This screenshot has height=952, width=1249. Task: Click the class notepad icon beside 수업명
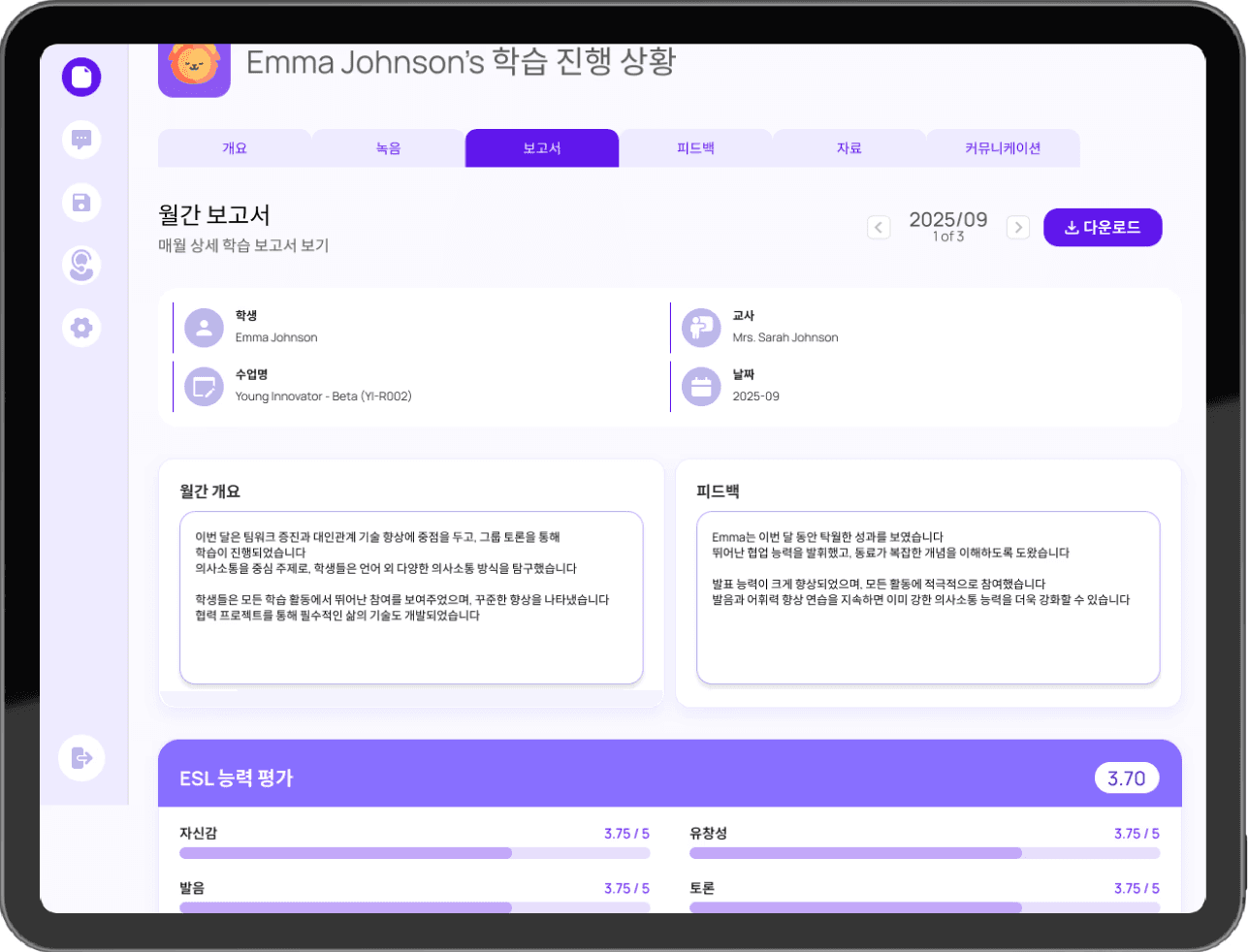tap(204, 387)
